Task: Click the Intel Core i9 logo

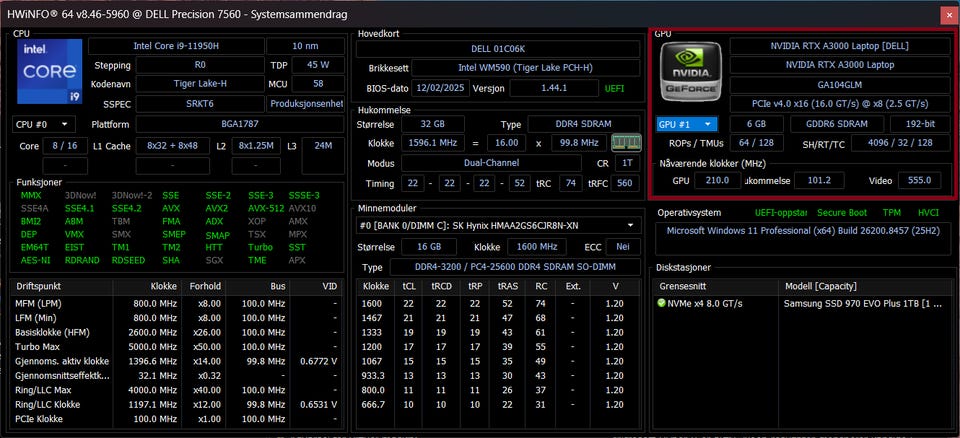Action: 50,71
